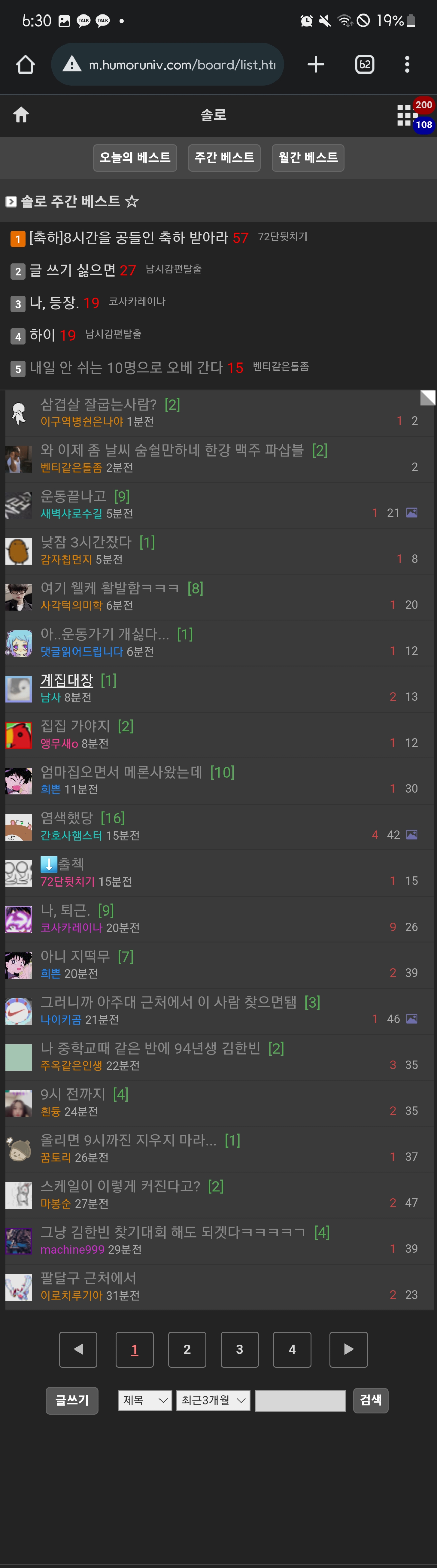Go to the next page with right arrow

(348, 1349)
